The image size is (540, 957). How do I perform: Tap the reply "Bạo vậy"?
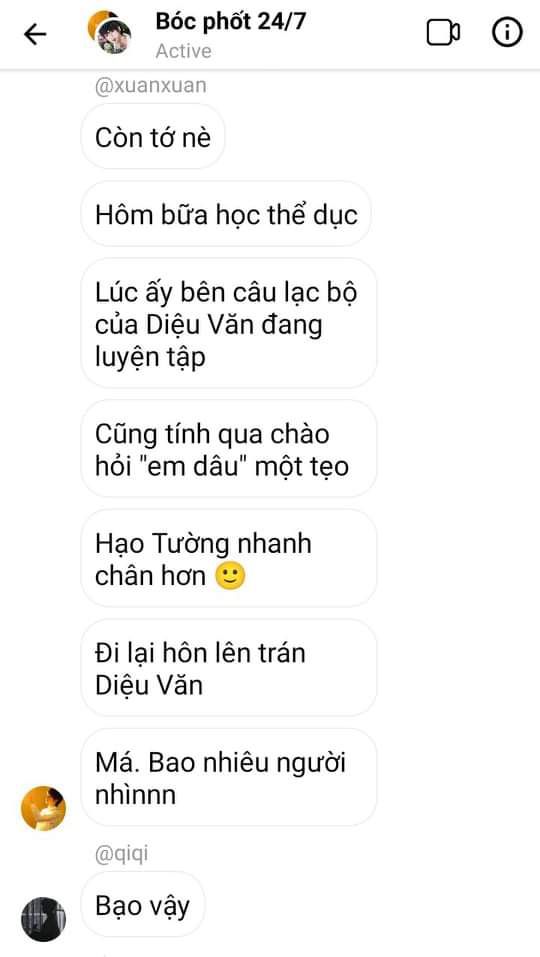[x=143, y=906]
